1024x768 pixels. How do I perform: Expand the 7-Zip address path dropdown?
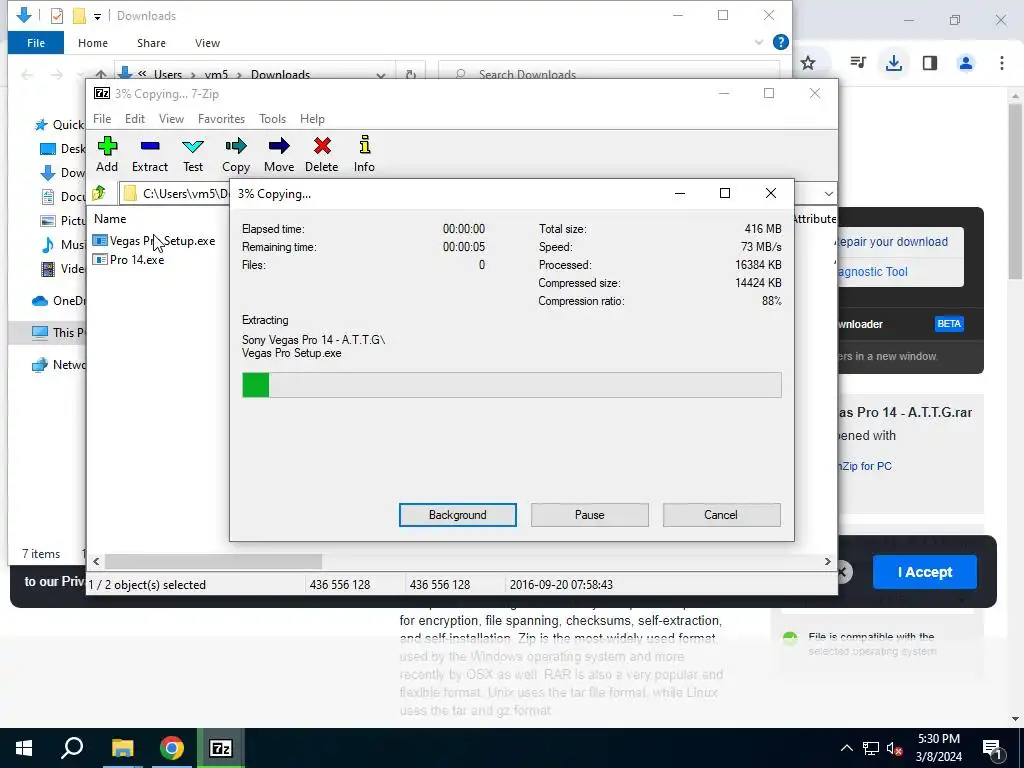point(828,193)
